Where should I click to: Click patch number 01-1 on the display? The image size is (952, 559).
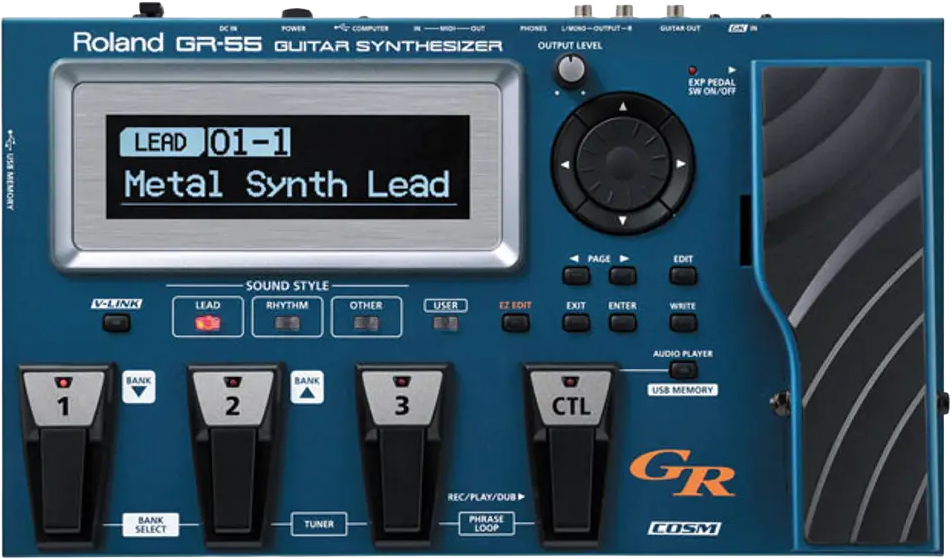[x=249, y=143]
